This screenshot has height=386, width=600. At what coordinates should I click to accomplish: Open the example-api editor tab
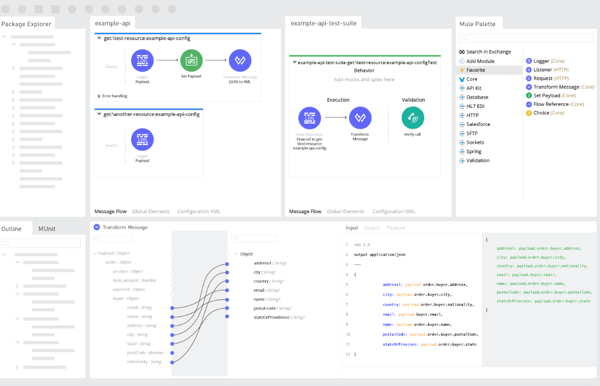112,23
